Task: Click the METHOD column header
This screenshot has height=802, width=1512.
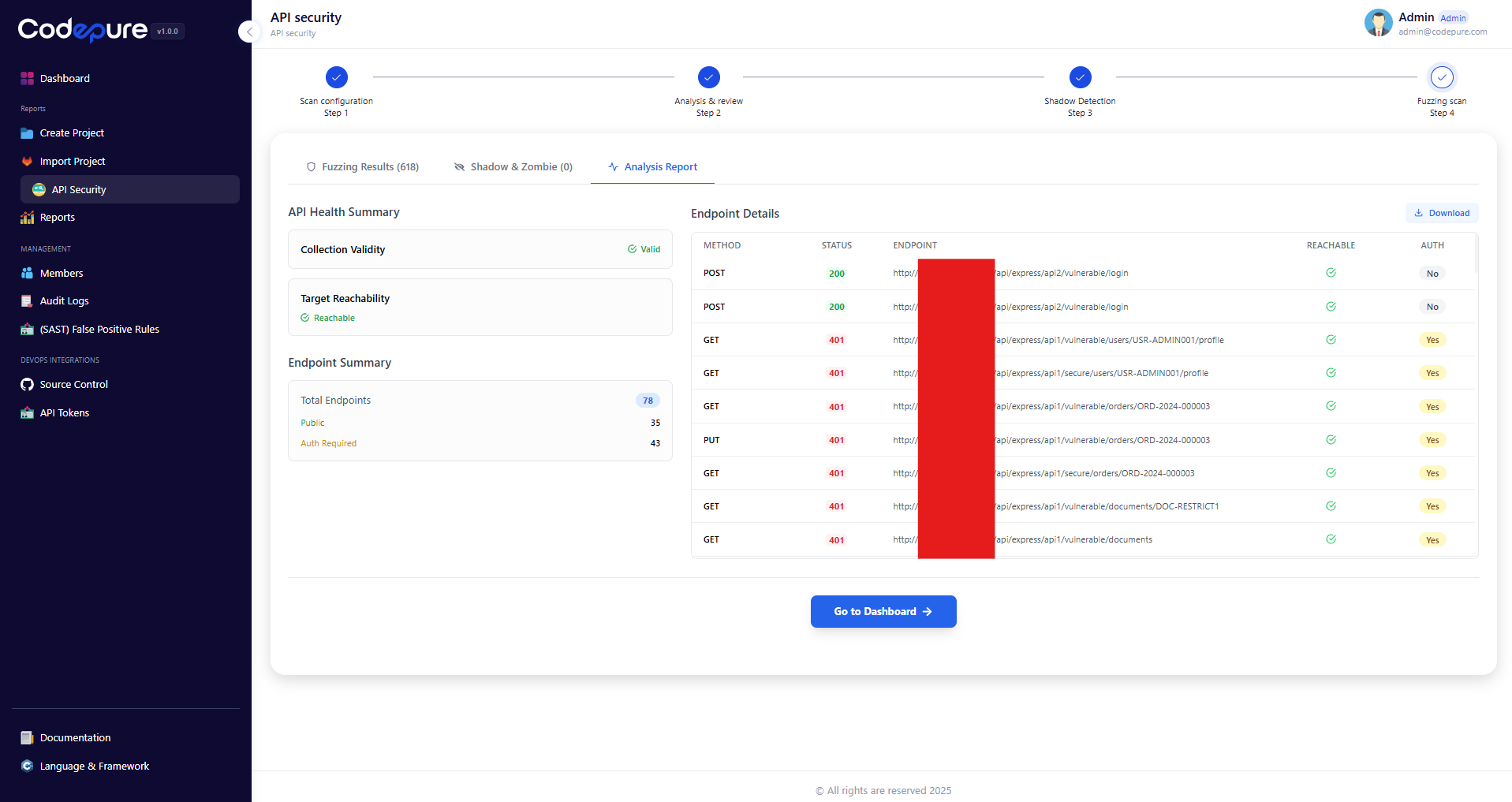Action: 722,245
